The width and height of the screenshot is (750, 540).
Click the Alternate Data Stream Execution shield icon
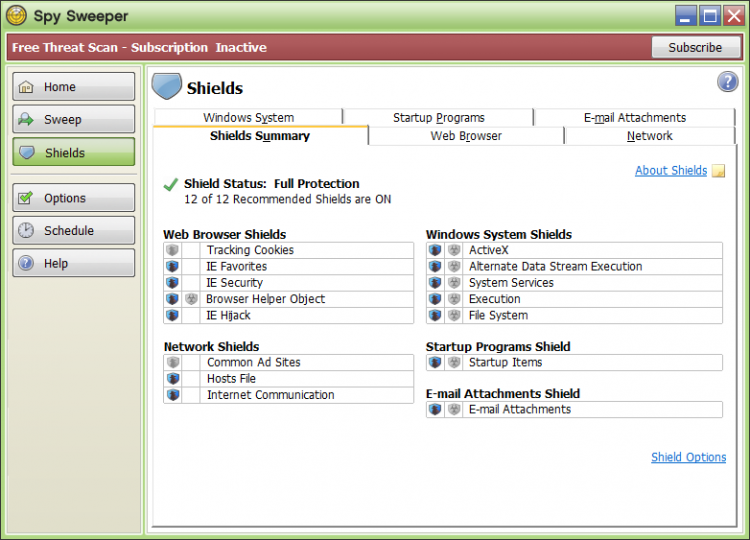435,266
